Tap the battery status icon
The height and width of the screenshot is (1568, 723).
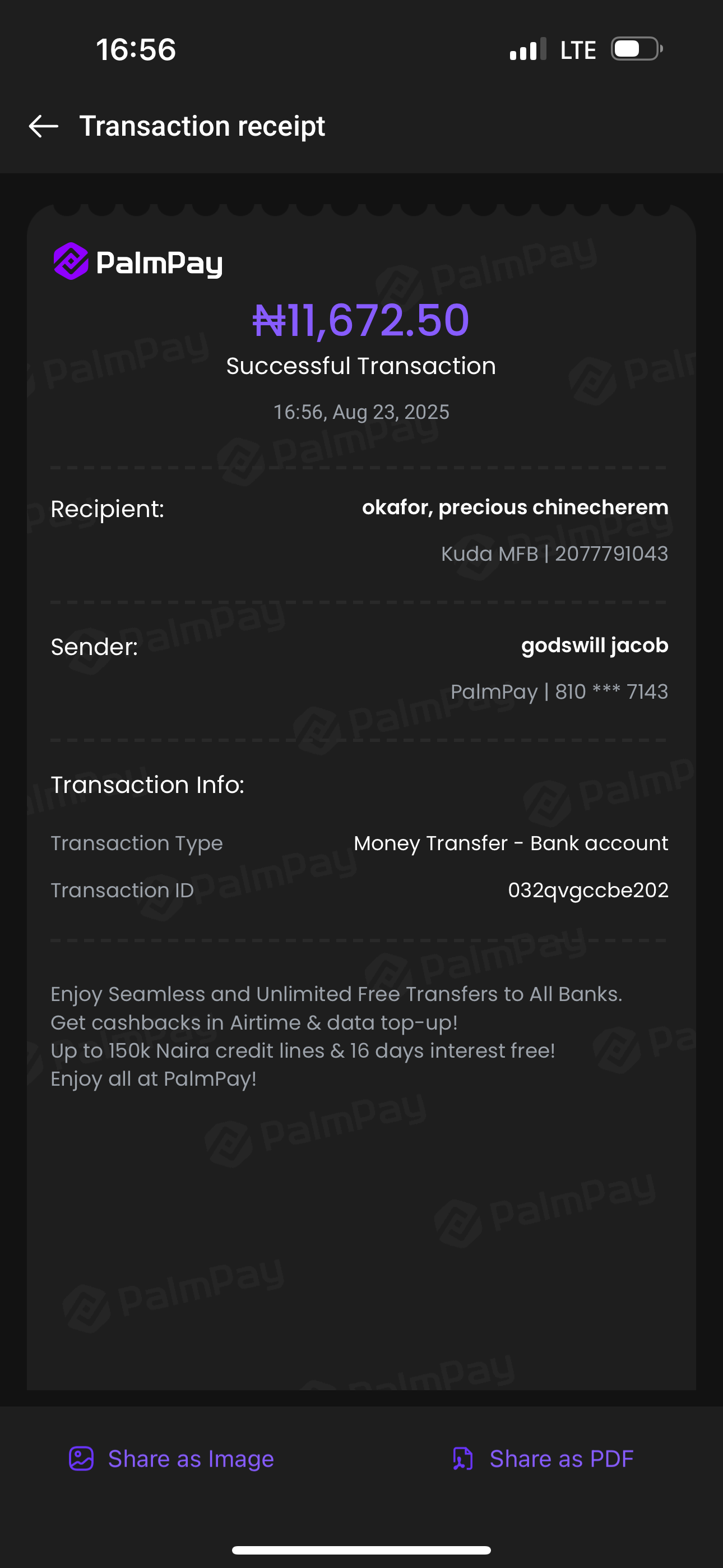click(637, 49)
